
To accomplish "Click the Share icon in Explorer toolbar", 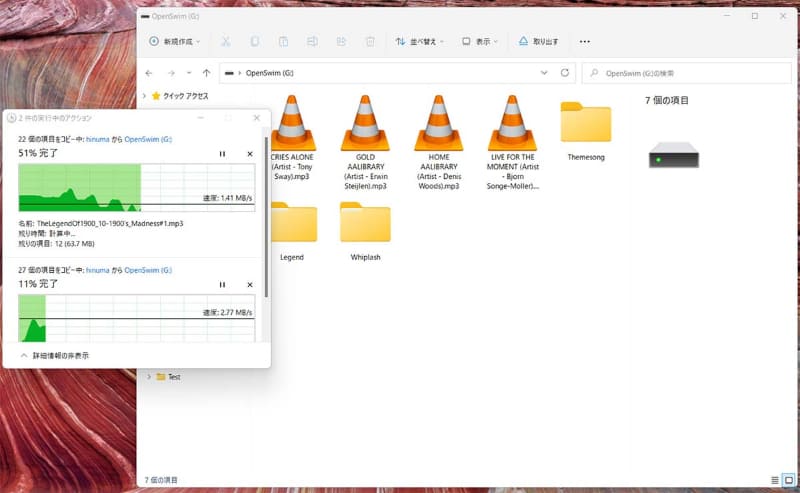I will coord(341,42).
